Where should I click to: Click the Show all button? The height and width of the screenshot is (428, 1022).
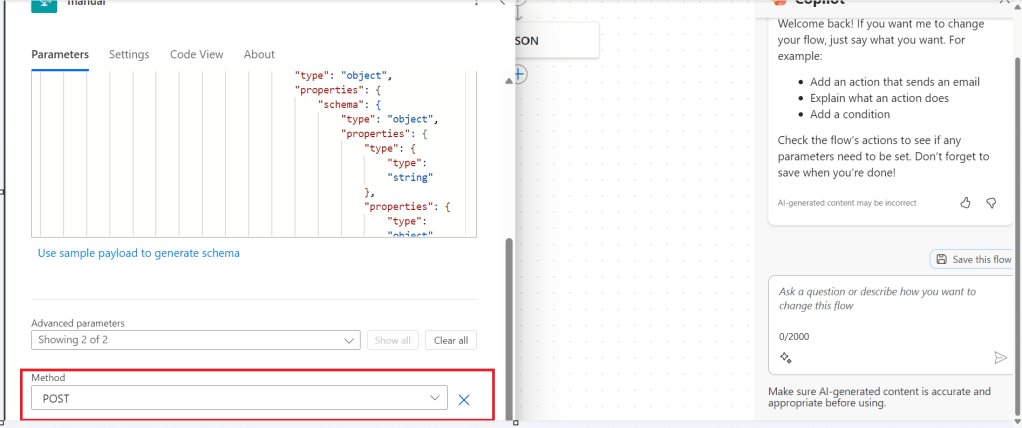tap(392, 340)
